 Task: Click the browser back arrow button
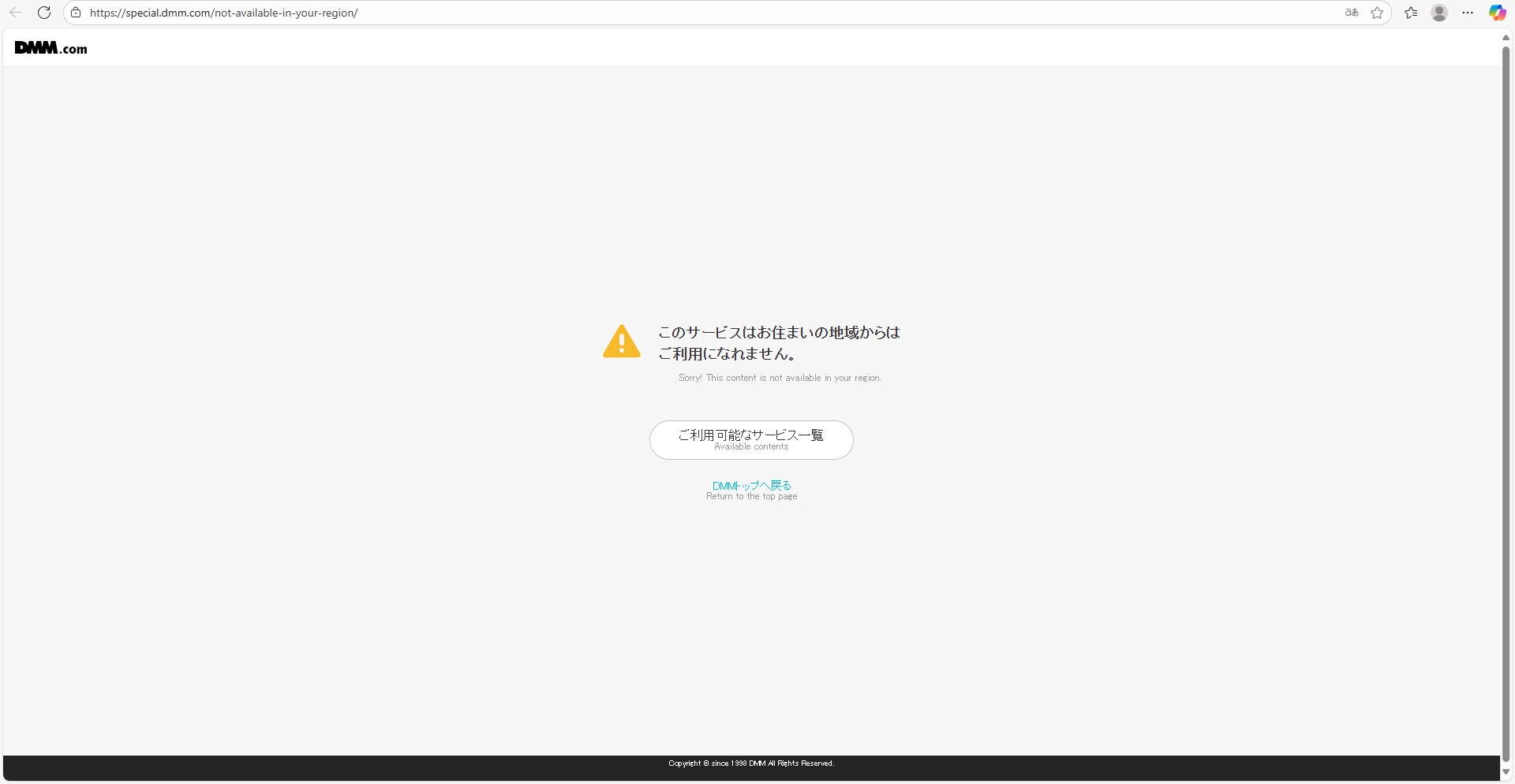[16, 13]
